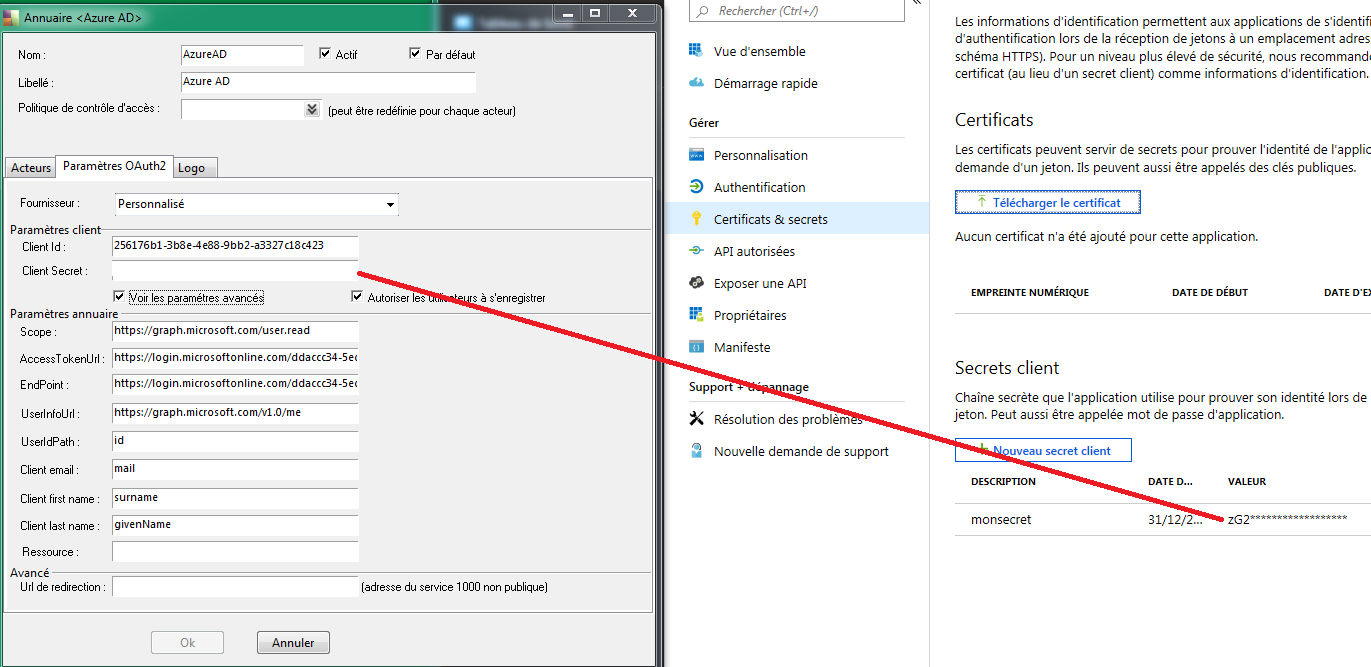Screen dimensions: 1371x667
Task: Click the Ressource input field
Action: click(235, 552)
